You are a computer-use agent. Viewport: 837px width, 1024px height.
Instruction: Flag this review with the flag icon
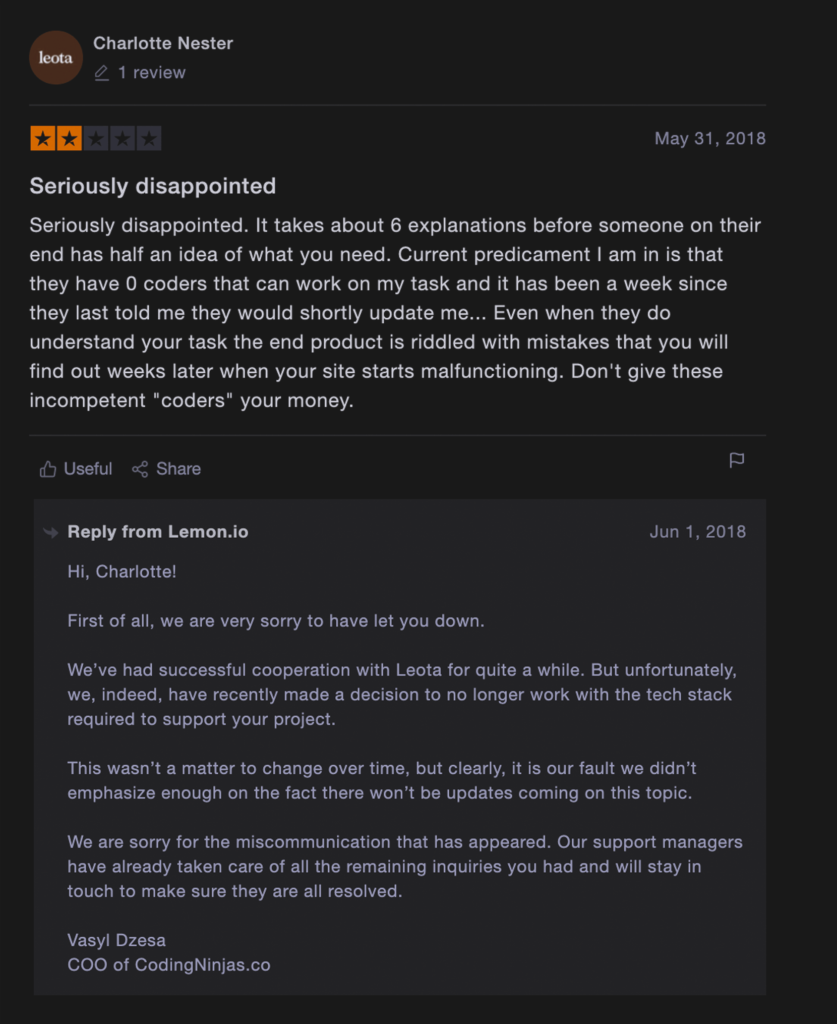click(736, 460)
